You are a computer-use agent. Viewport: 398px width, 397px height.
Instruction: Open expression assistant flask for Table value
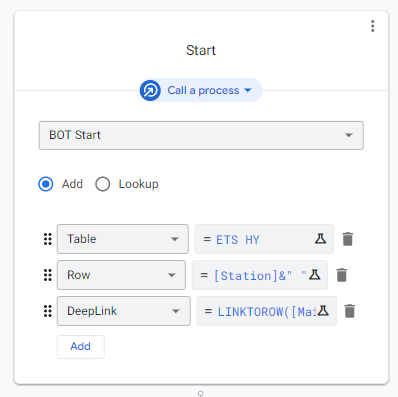point(320,239)
